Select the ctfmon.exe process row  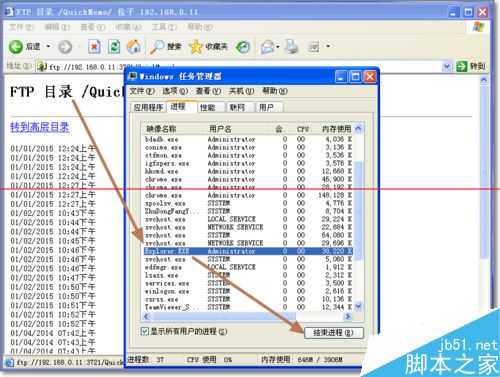coord(248,155)
